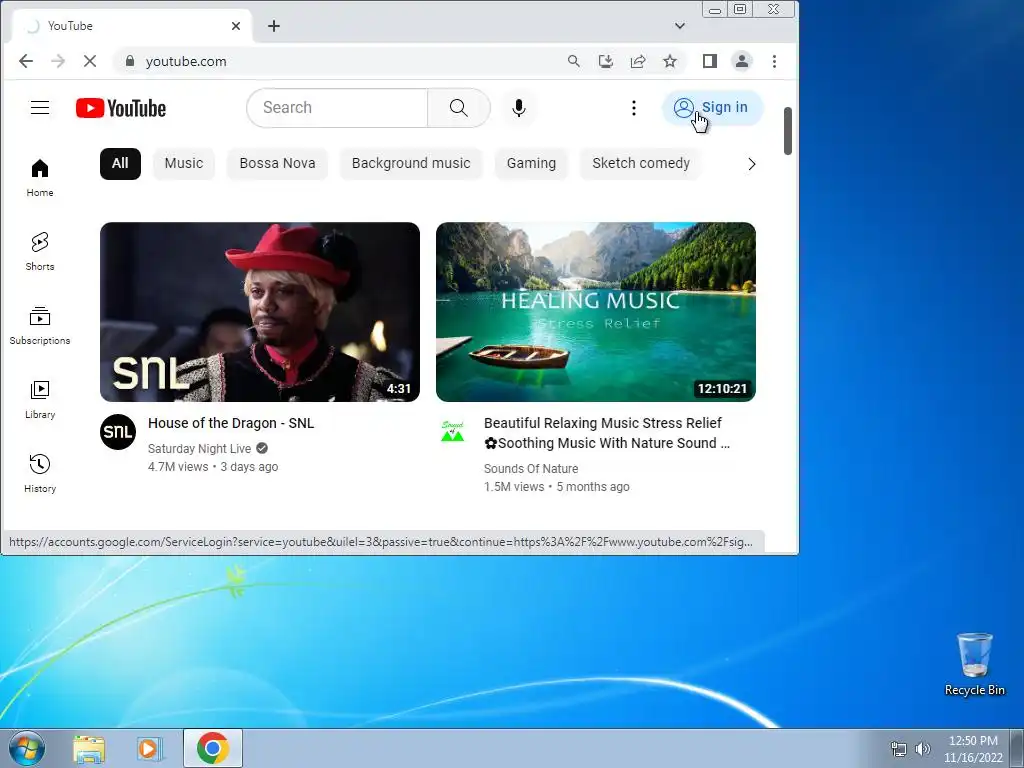The width and height of the screenshot is (1024, 768).
Task: Click the '1.5M views • 5 months ago' text
Action: click(556, 487)
